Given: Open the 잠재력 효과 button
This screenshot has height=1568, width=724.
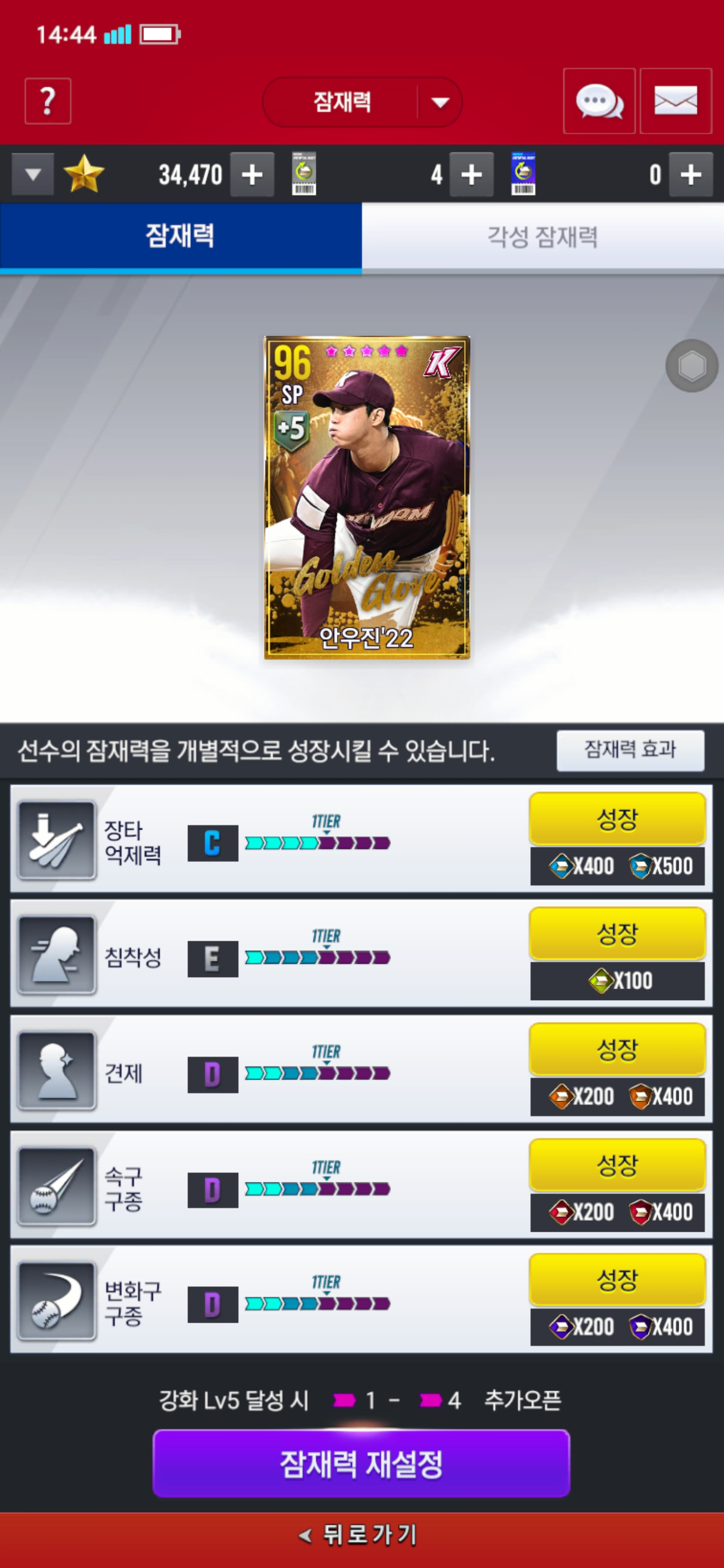Looking at the screenshot, I should (x=630, y=750).
